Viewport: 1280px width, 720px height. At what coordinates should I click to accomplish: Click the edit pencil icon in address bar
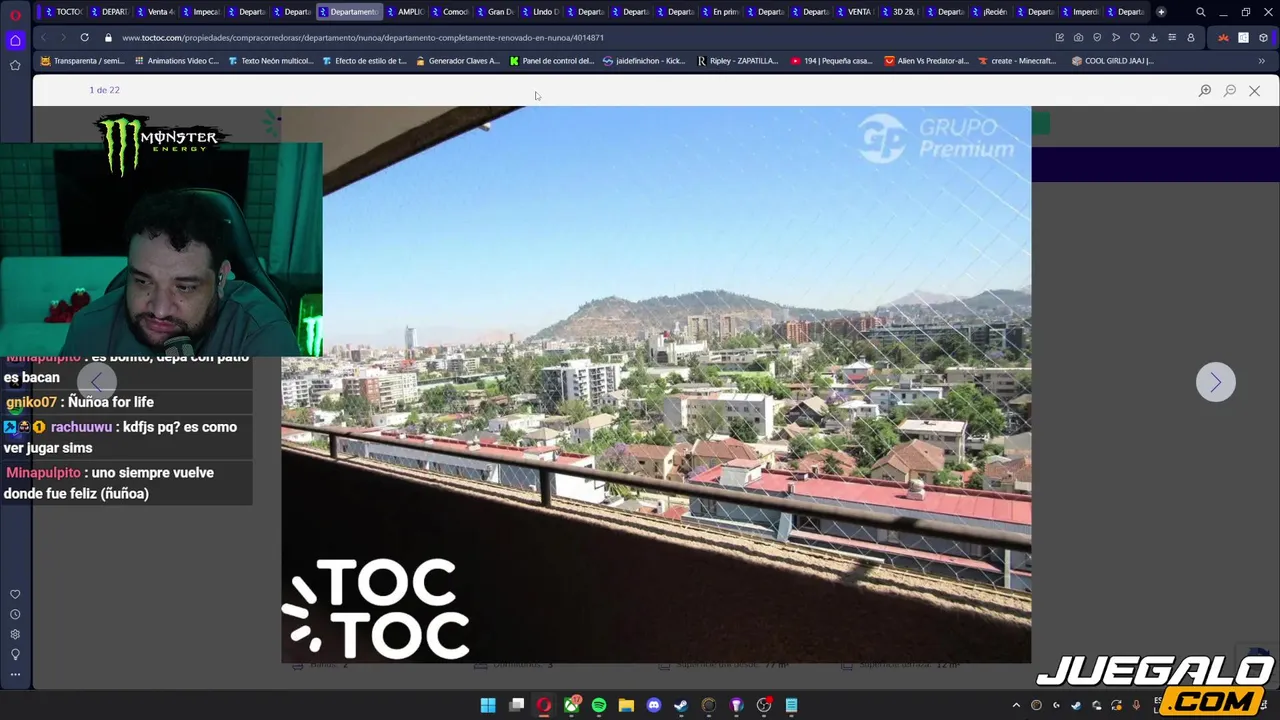pos(1059,37)
